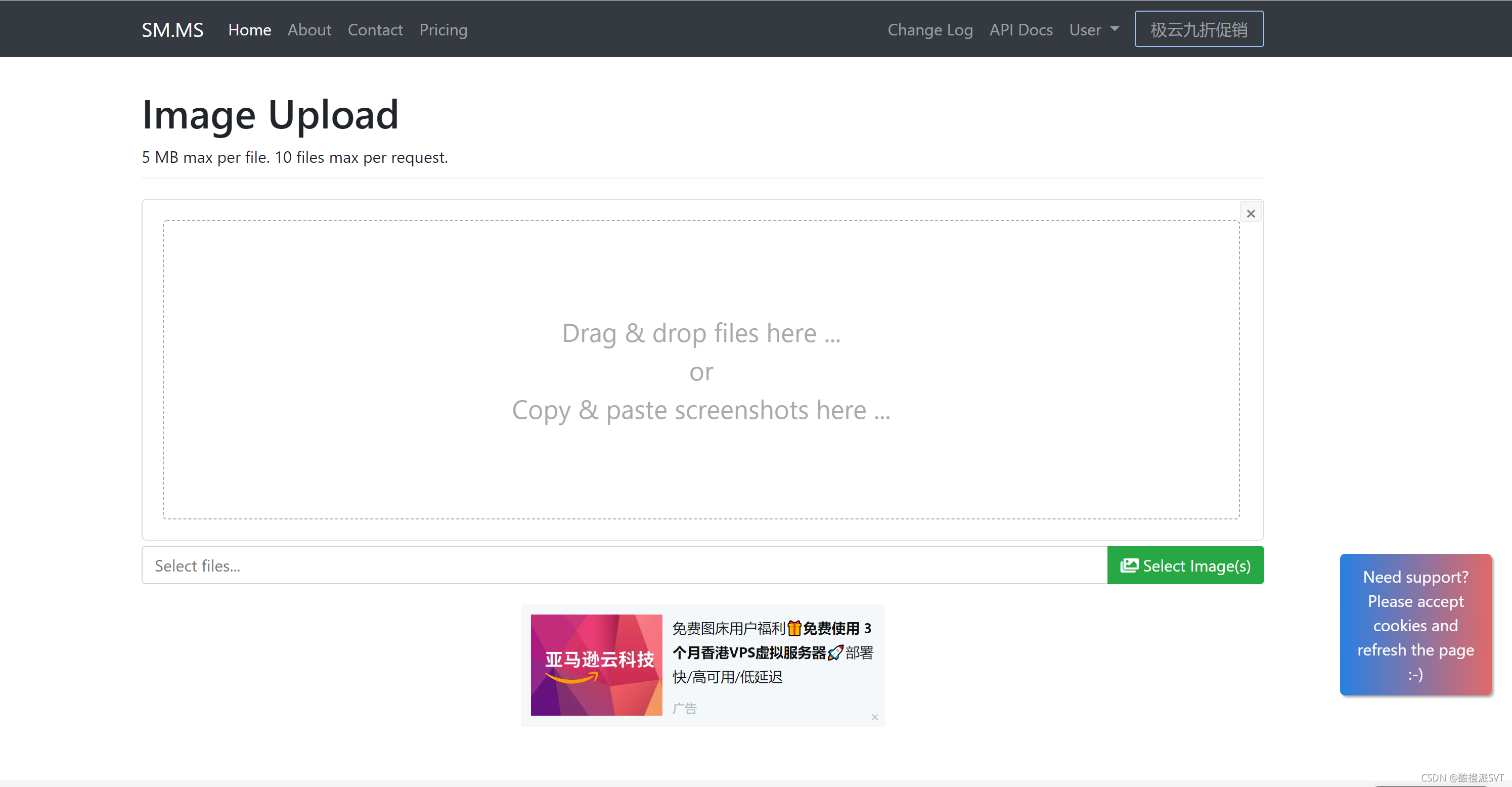The image size is (1512, 787).
Task: Dismiss the ad with its small X
Action: point(874,717)
